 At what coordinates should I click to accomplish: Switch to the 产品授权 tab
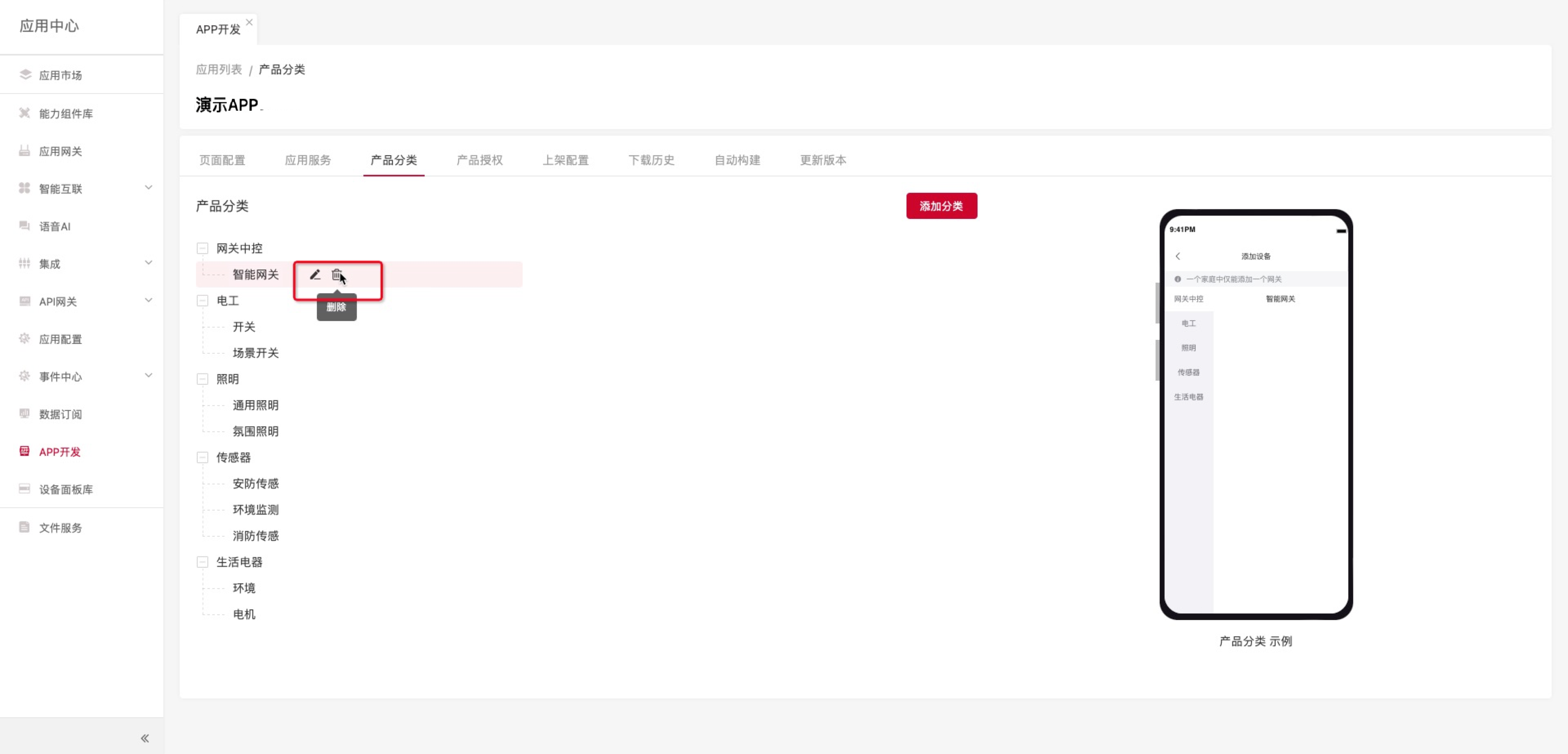[x=480, y=160]
